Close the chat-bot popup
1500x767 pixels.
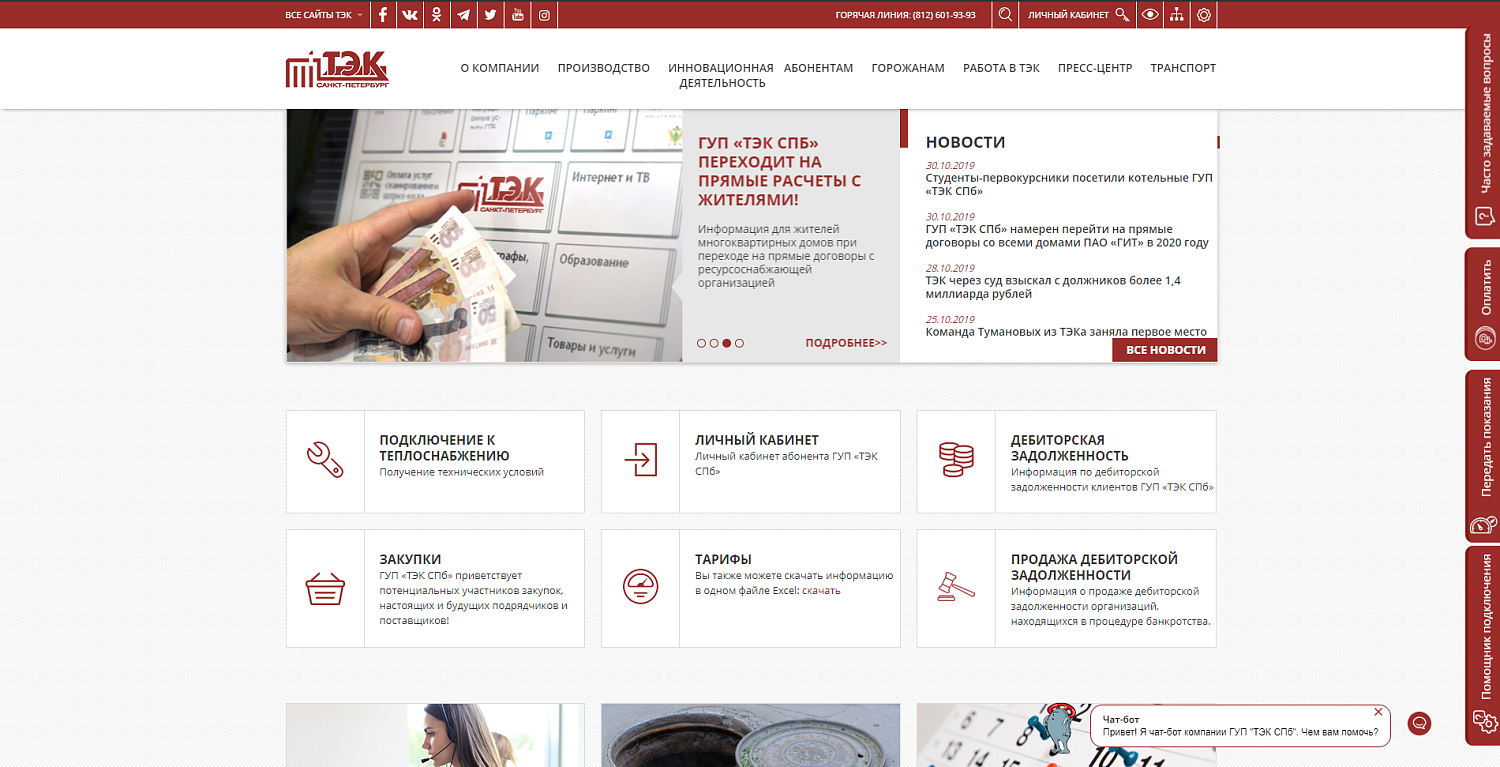pyautogui.click(x=1378, y=712)
